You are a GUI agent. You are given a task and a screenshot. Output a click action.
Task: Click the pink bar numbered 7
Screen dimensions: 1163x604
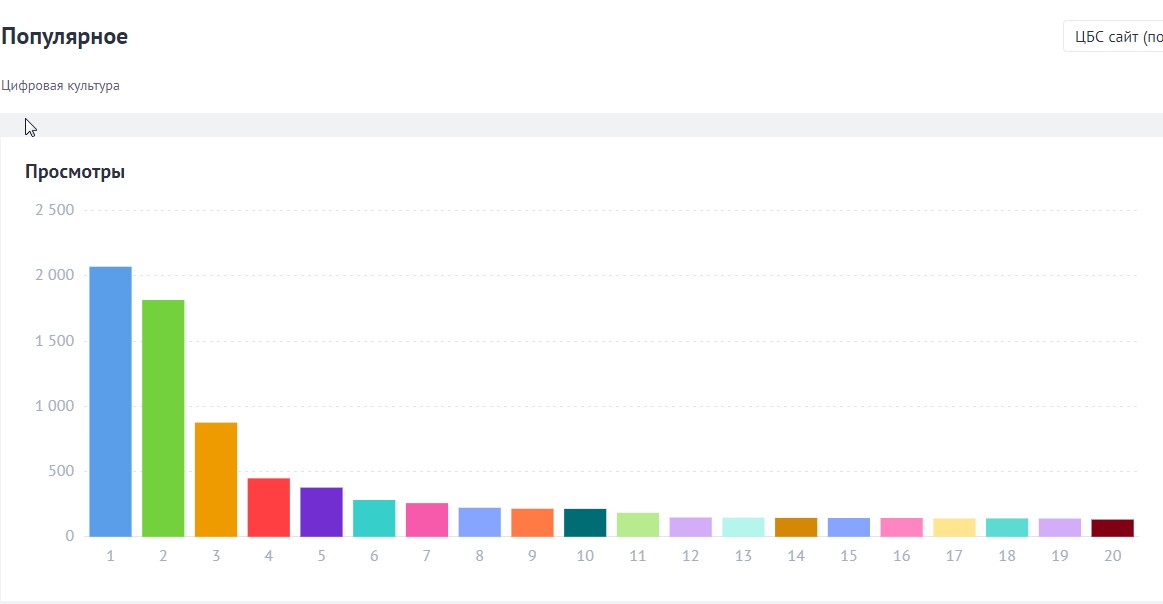(426, 519)
